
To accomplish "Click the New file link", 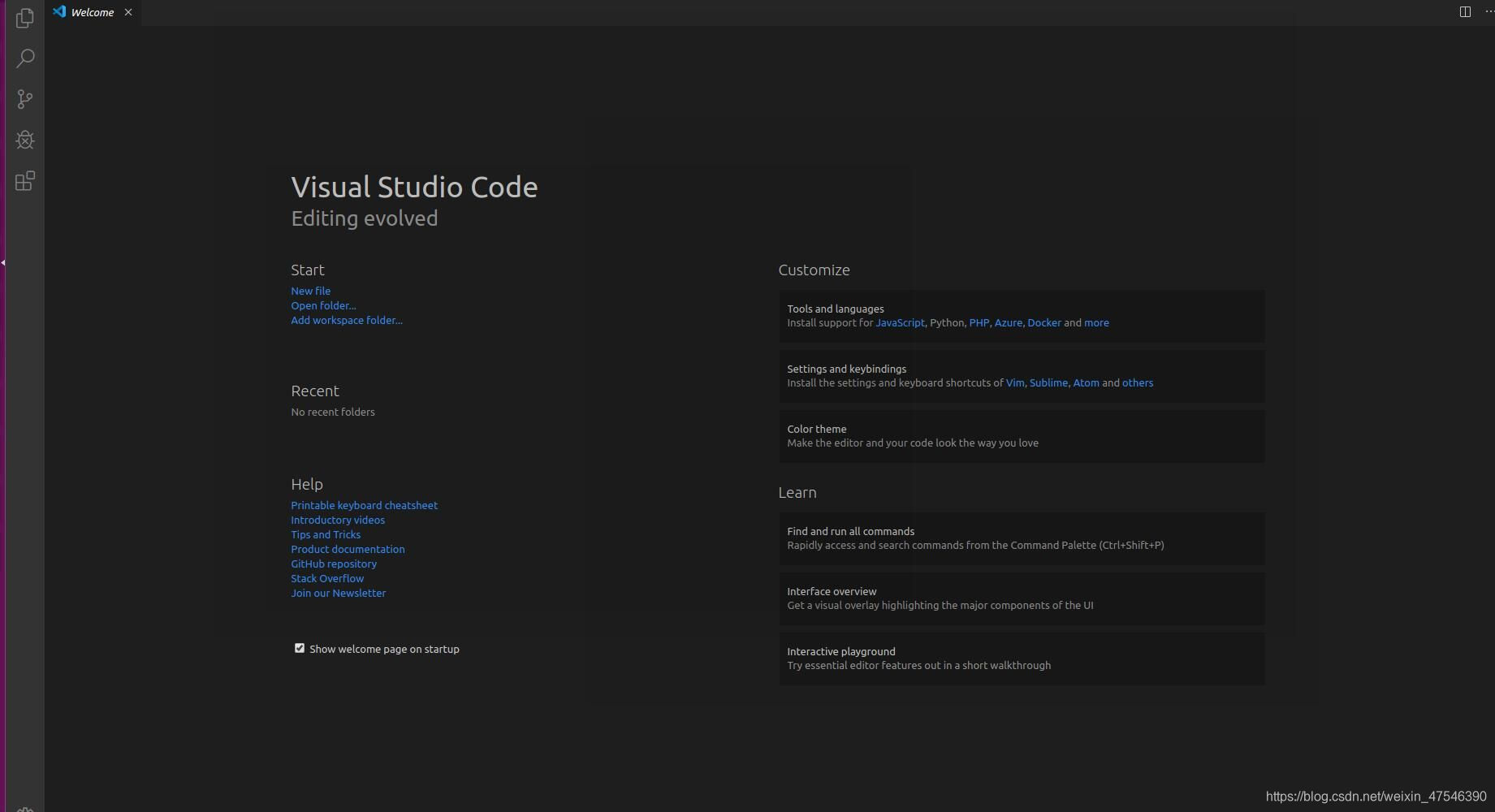I will click(x=311, y=291).
